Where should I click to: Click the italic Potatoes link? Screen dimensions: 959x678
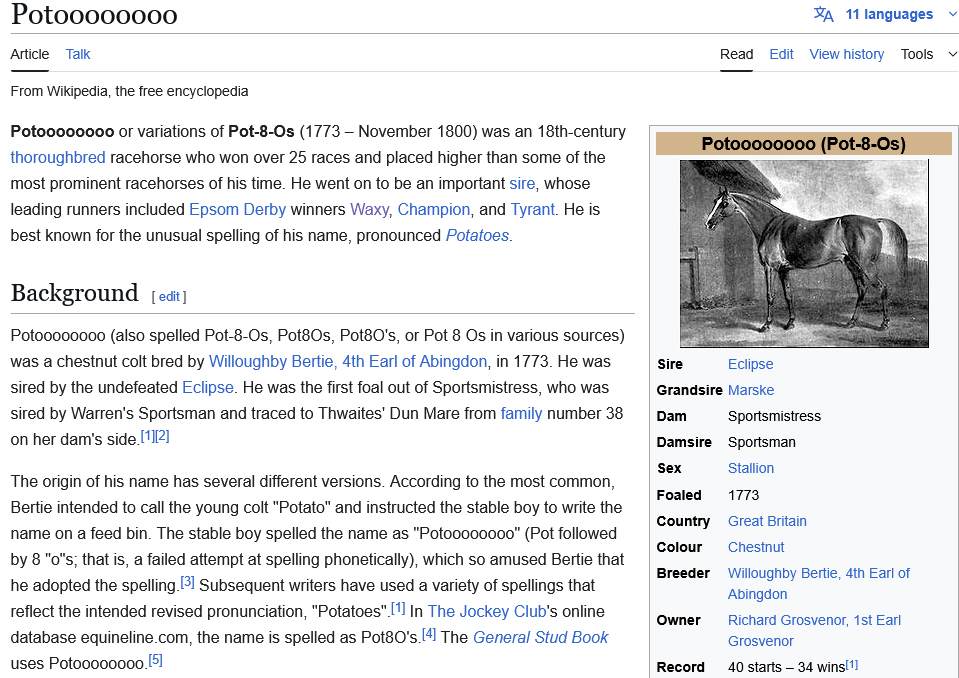(477, 235)
